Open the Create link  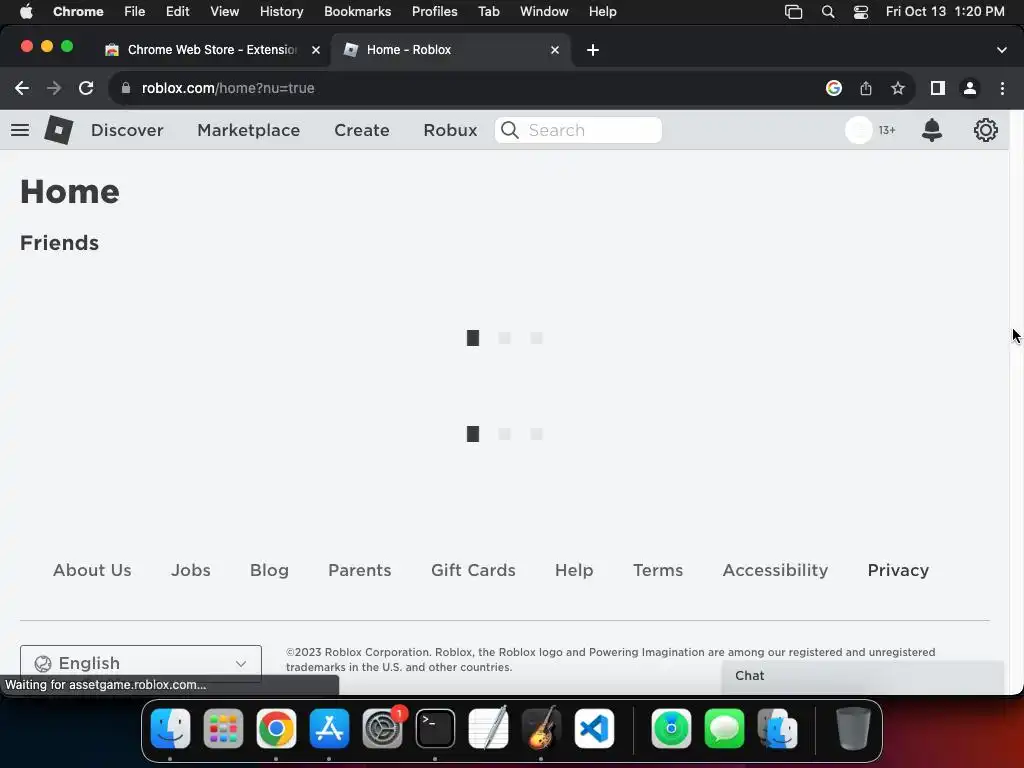pyautogui.click(x=362, y=130)
